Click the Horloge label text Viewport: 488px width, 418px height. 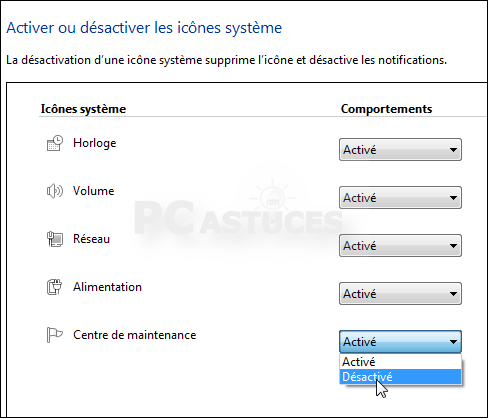click(95, 143)
